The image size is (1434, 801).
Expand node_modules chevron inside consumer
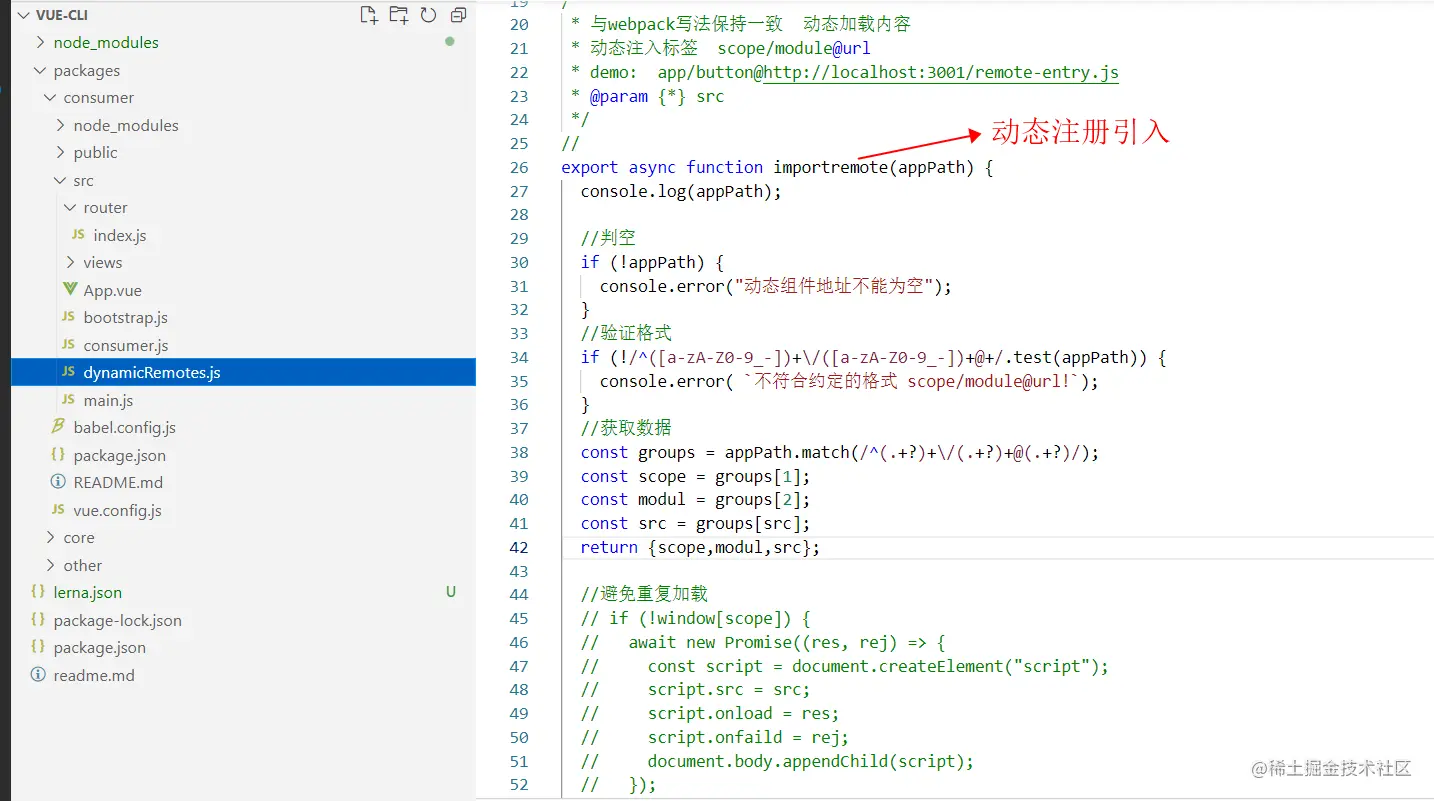pyautogui.click(x=60, y=125)
